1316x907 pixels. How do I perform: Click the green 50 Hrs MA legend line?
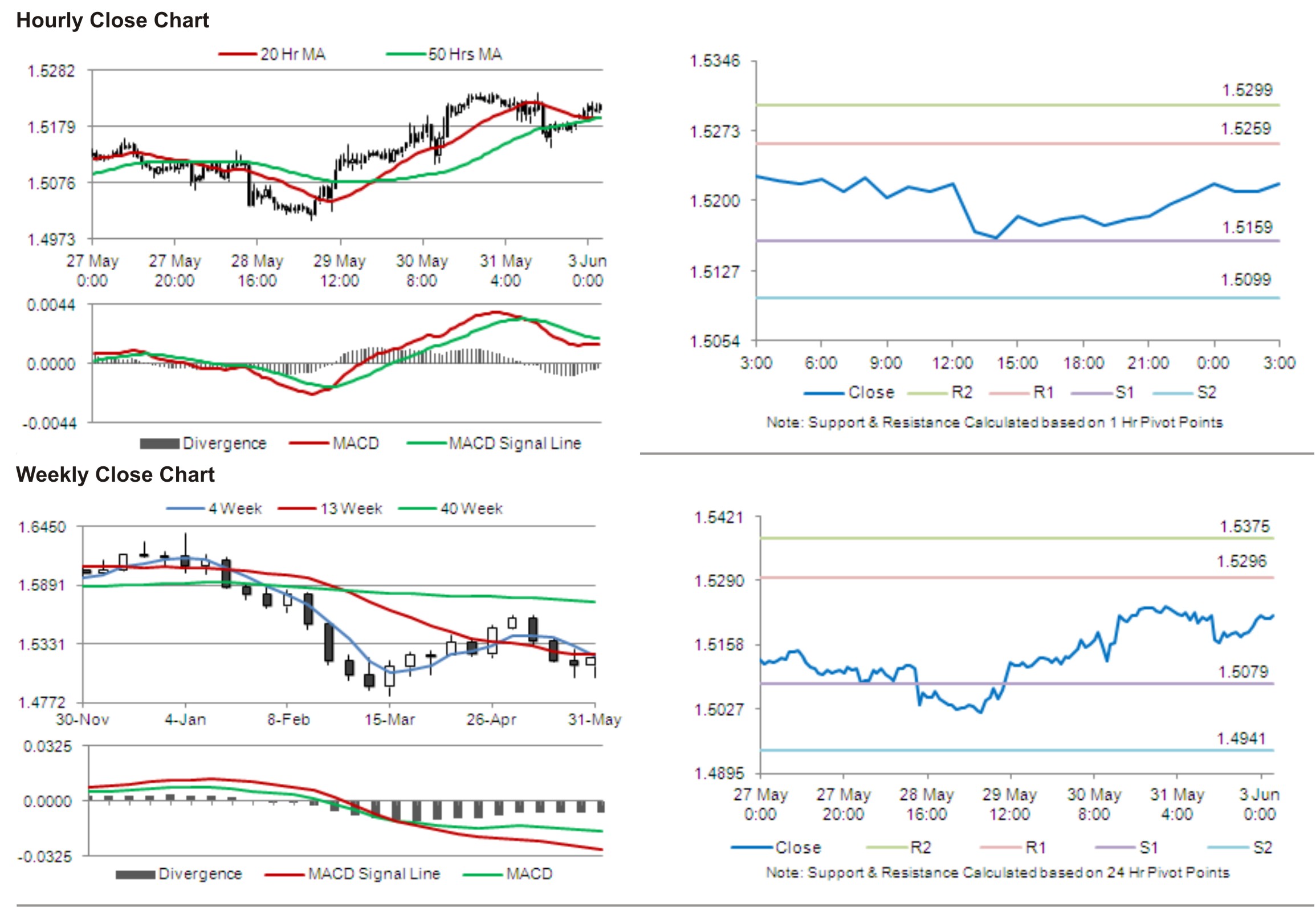click(x=406, y=54)
